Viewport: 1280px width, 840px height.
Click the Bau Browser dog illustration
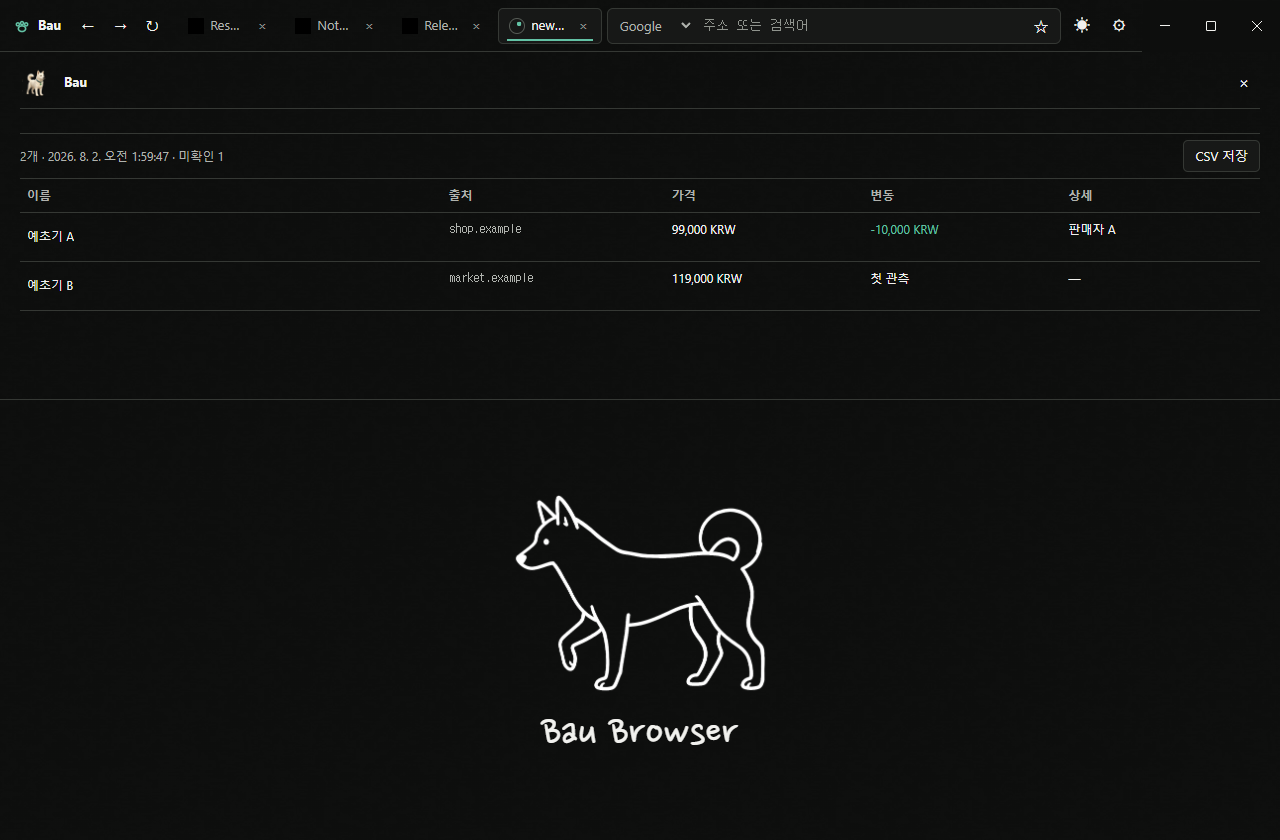coord(640,594)
